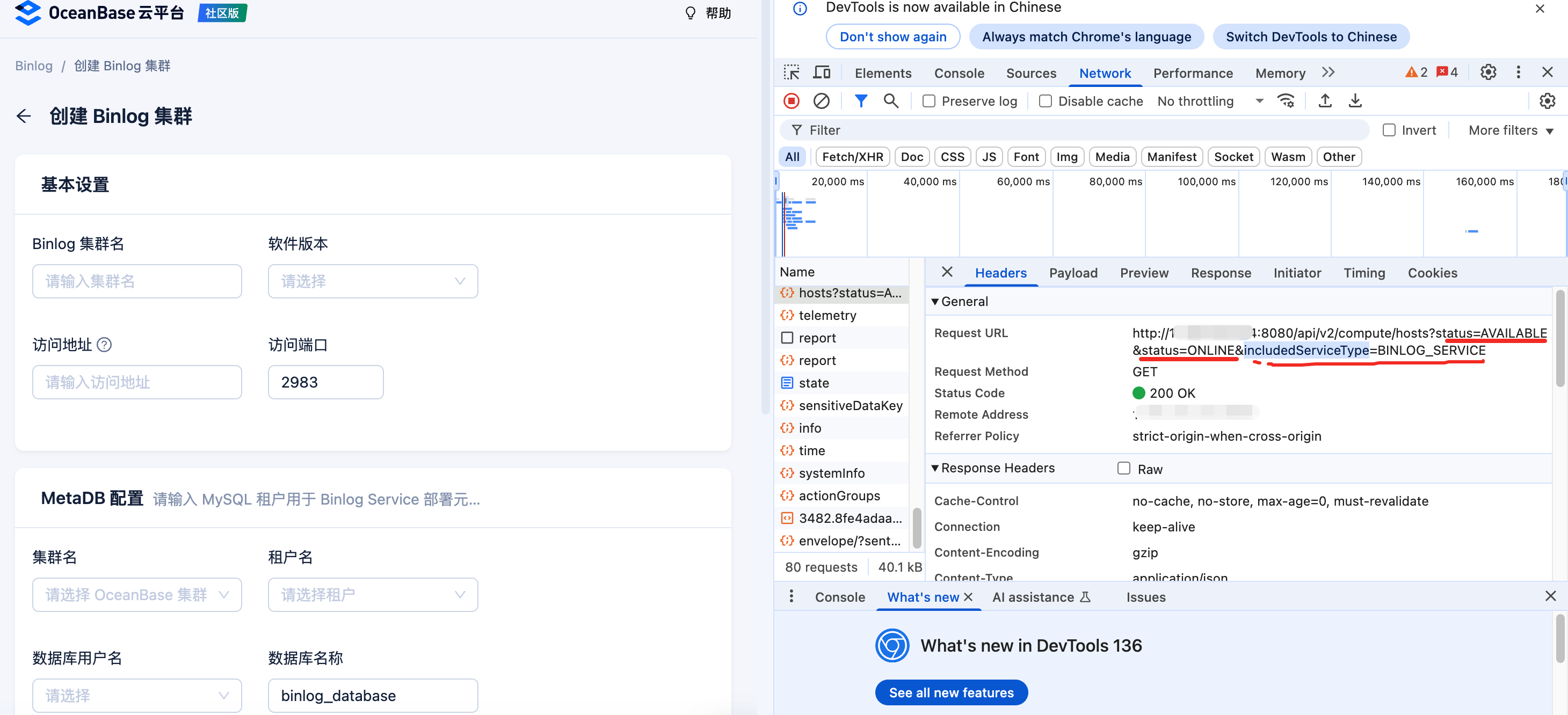This screenshot has width=1568, height=715.
Task: Expand the More filters dropdown
Action: point(1511,130)
